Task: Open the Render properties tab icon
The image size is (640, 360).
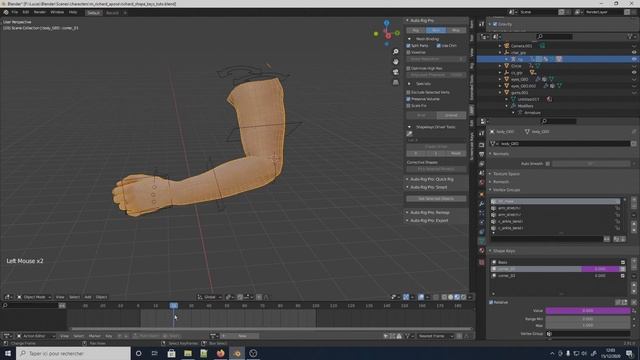Action: (x=482, y=145)
